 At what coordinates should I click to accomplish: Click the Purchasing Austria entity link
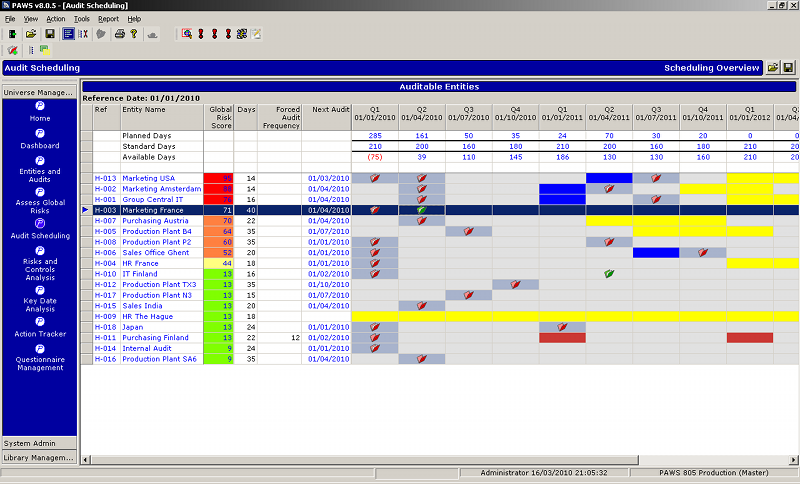click(x=156, y=221)
